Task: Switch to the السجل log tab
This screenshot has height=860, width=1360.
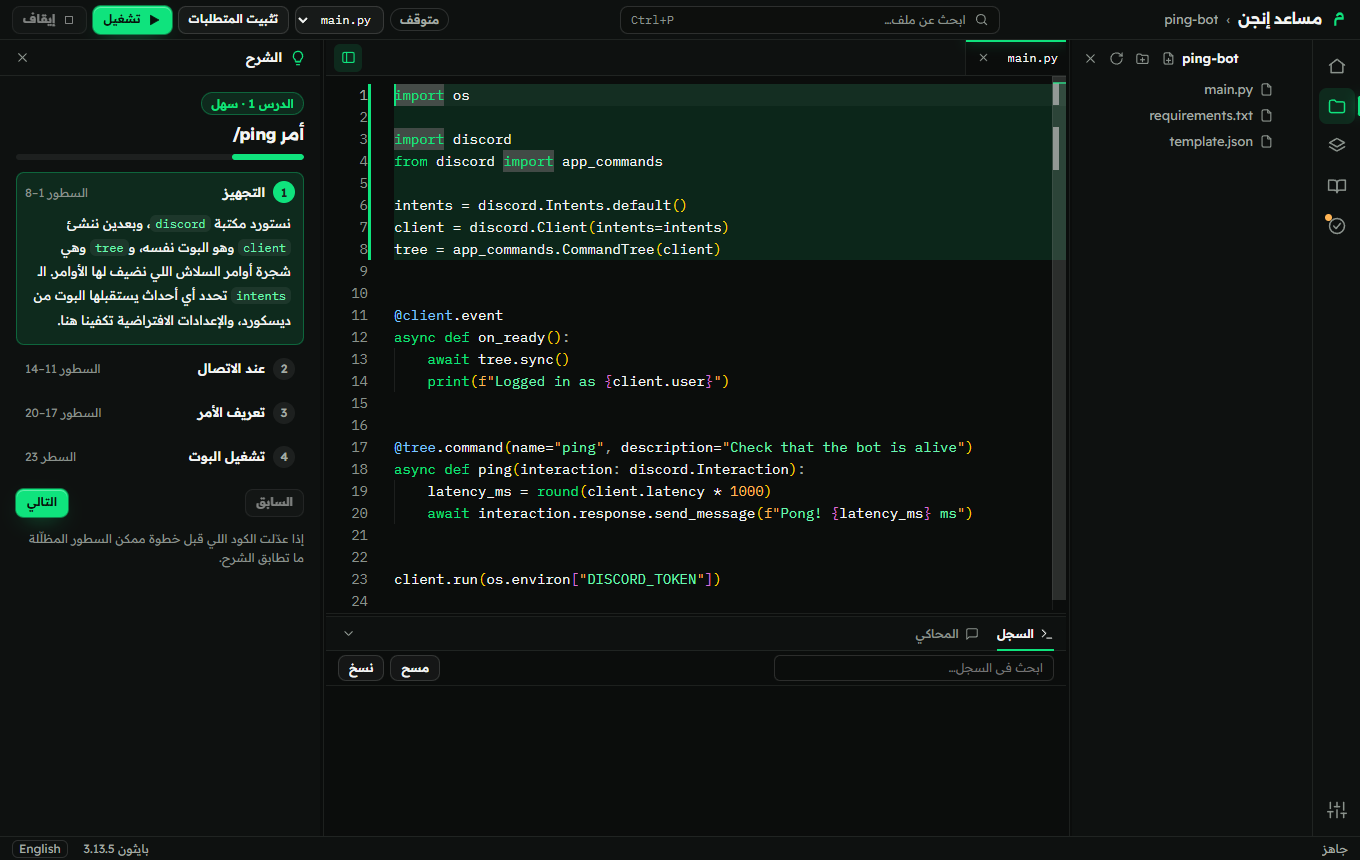Action: point(1025,634)
